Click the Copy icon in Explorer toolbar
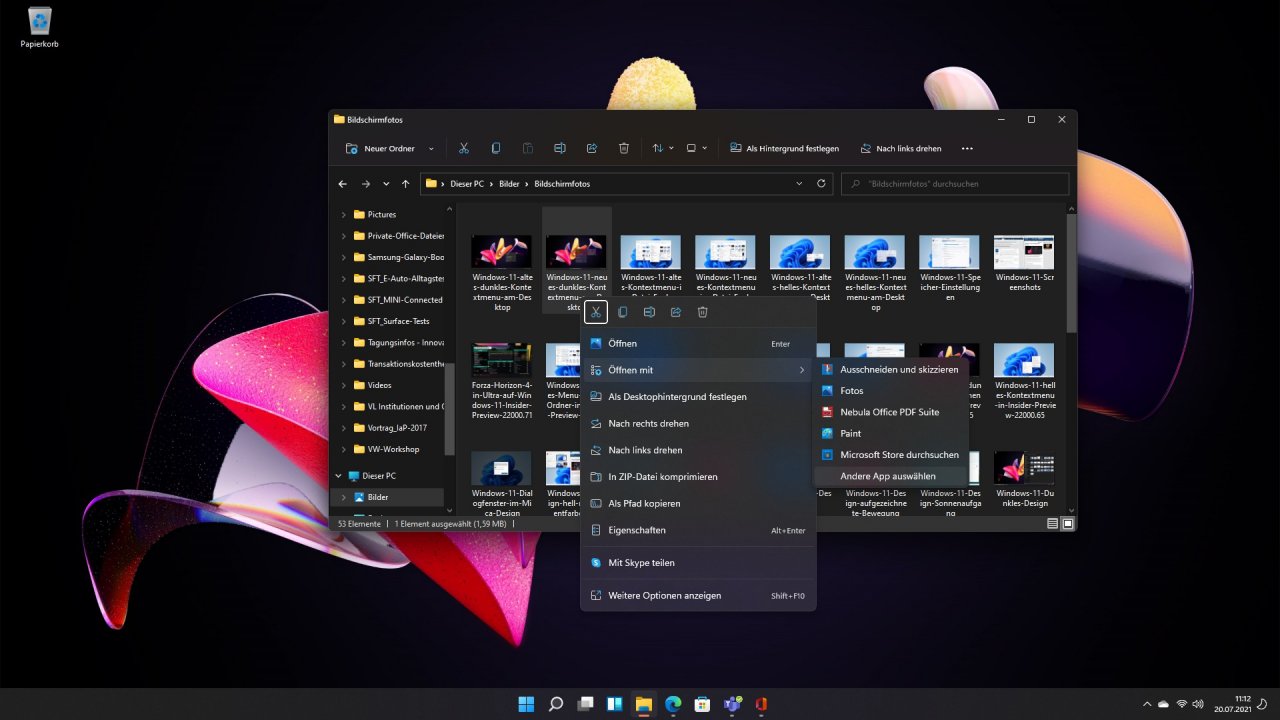 point(496,148)
